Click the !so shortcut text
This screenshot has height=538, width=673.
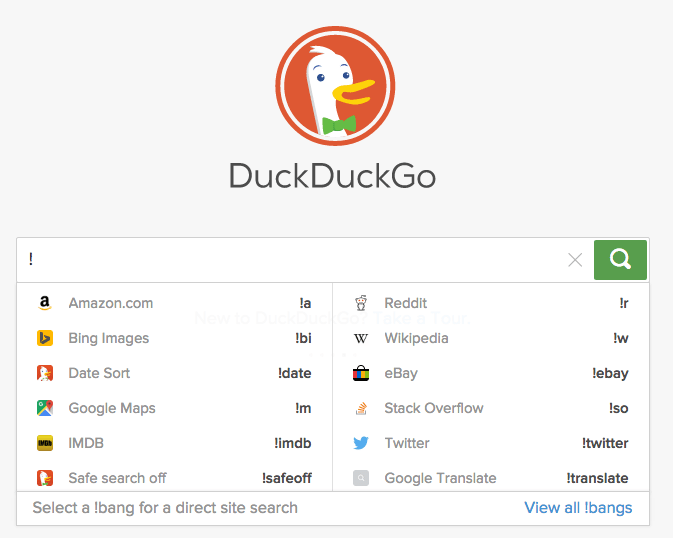(x=618, y=408)
